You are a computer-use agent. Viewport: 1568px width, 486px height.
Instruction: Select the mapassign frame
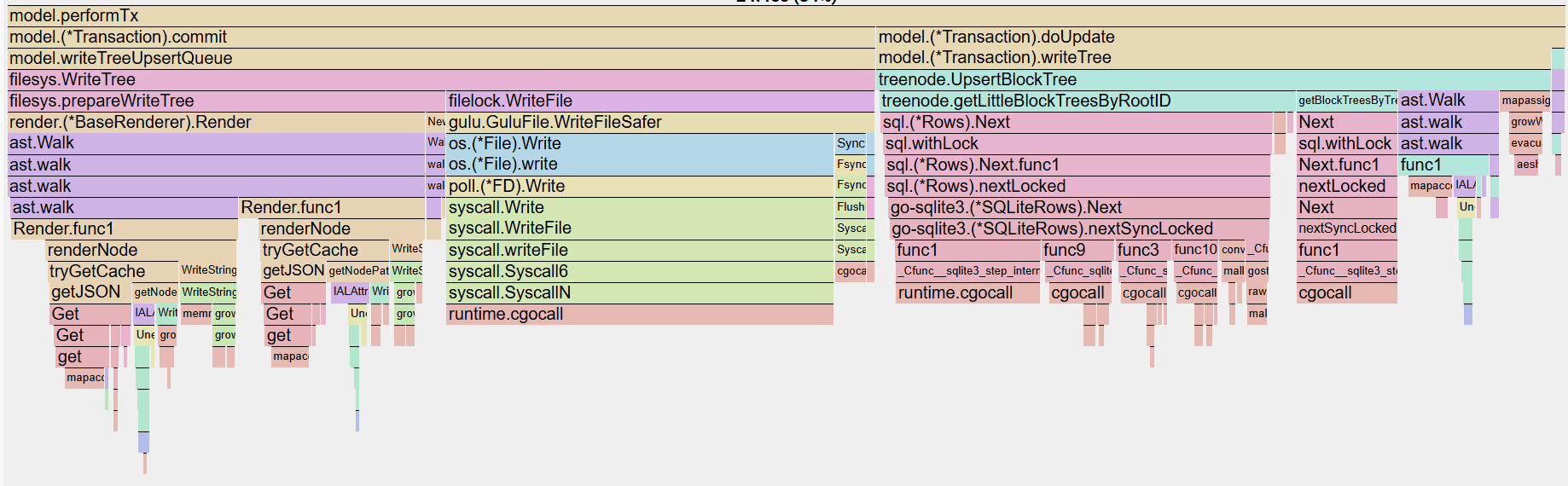[x=1525, y=101]
